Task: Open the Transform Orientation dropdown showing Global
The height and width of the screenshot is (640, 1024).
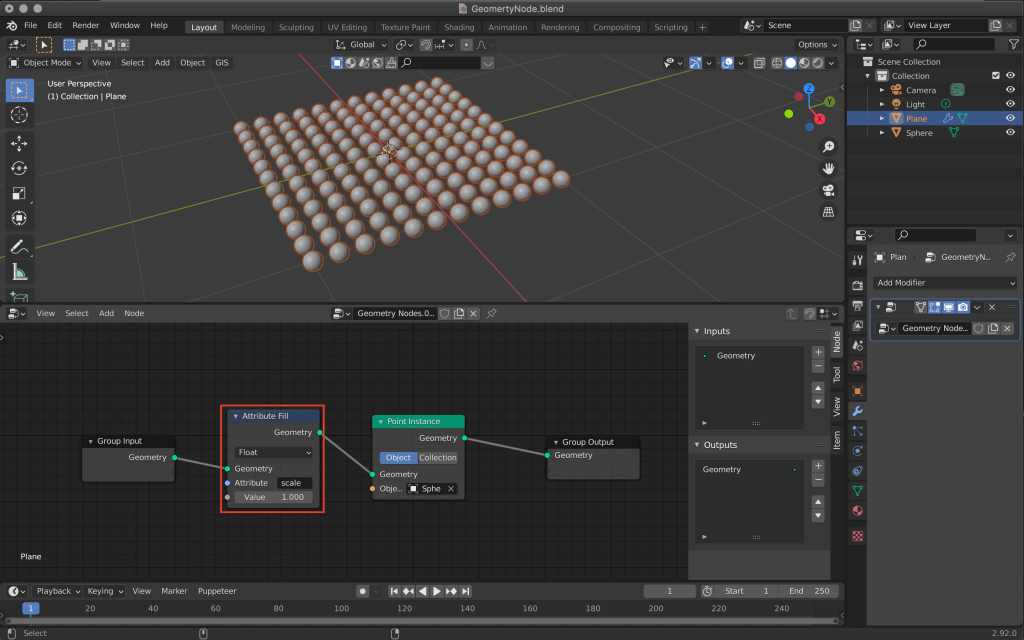Action: pyautogui.click(x=360, y=44)
